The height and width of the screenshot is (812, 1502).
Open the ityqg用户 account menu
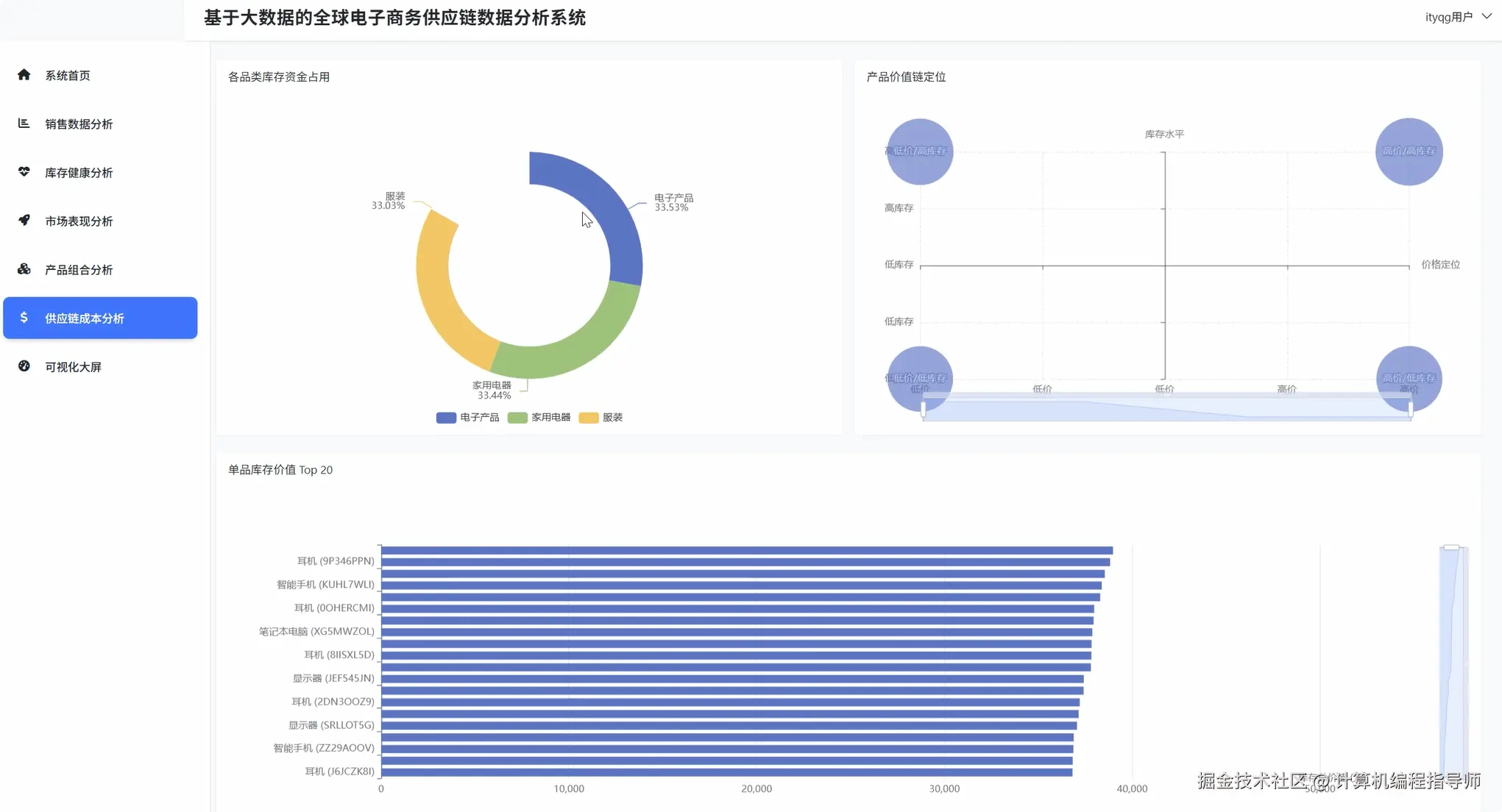click(1448, 17)
